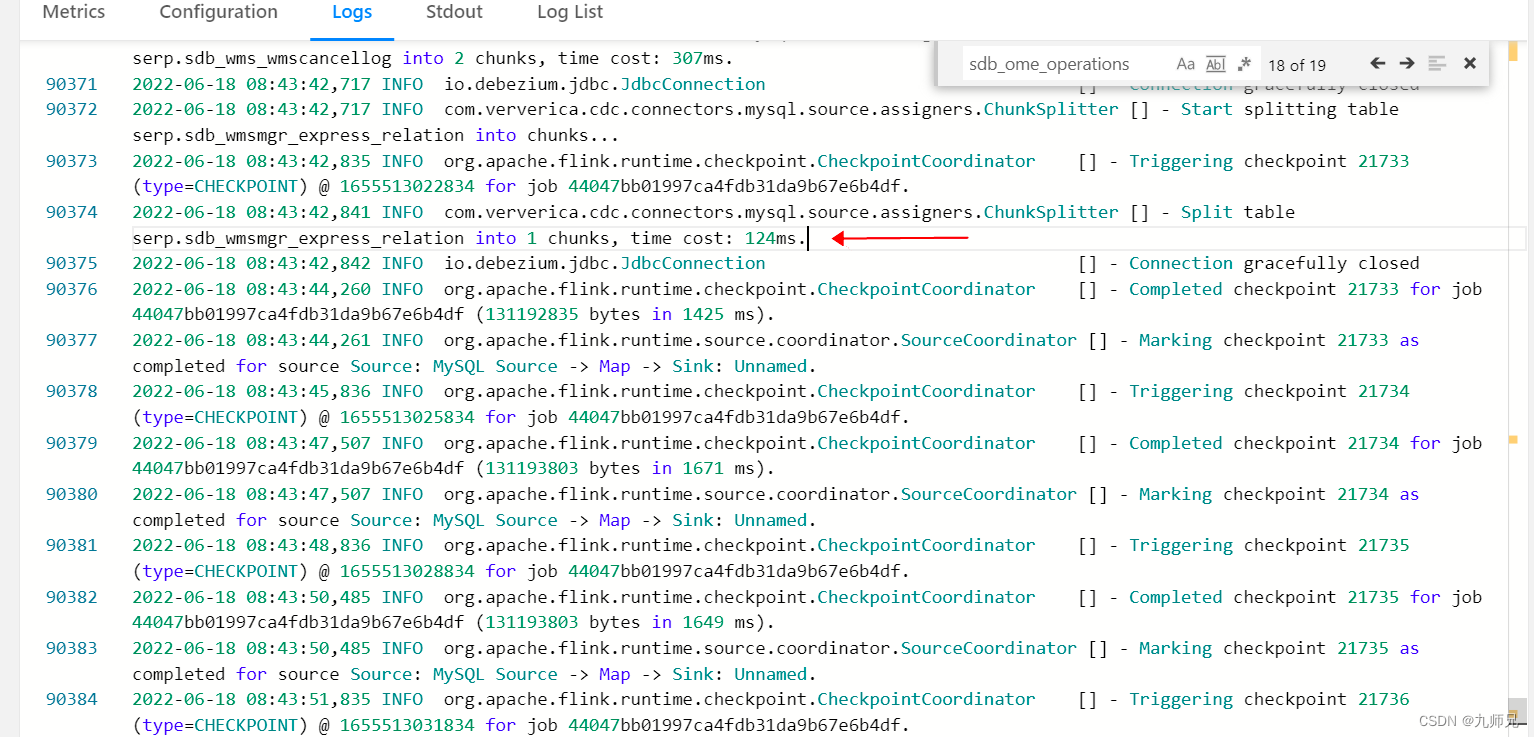
Task: Click the find-in-selection icon in search bar
Action: pos(1437,63)
